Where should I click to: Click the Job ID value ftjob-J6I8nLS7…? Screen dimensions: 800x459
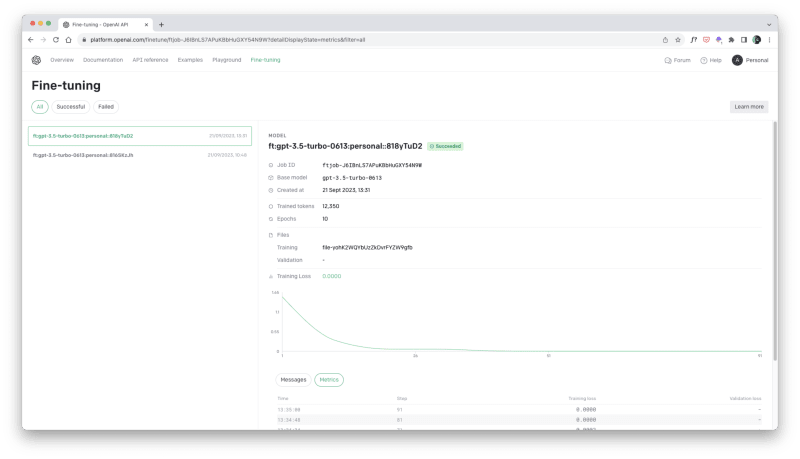372,165
